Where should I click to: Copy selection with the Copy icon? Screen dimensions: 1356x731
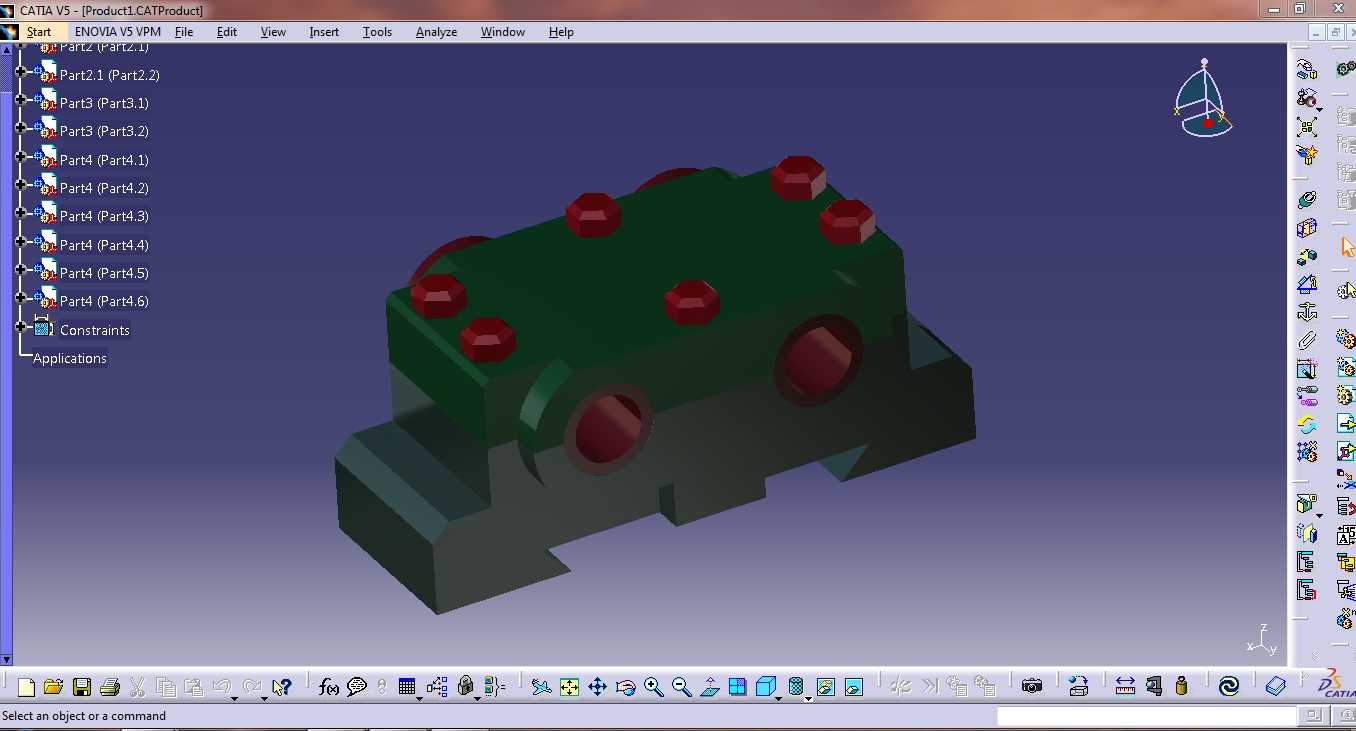(x=166, y=687)
